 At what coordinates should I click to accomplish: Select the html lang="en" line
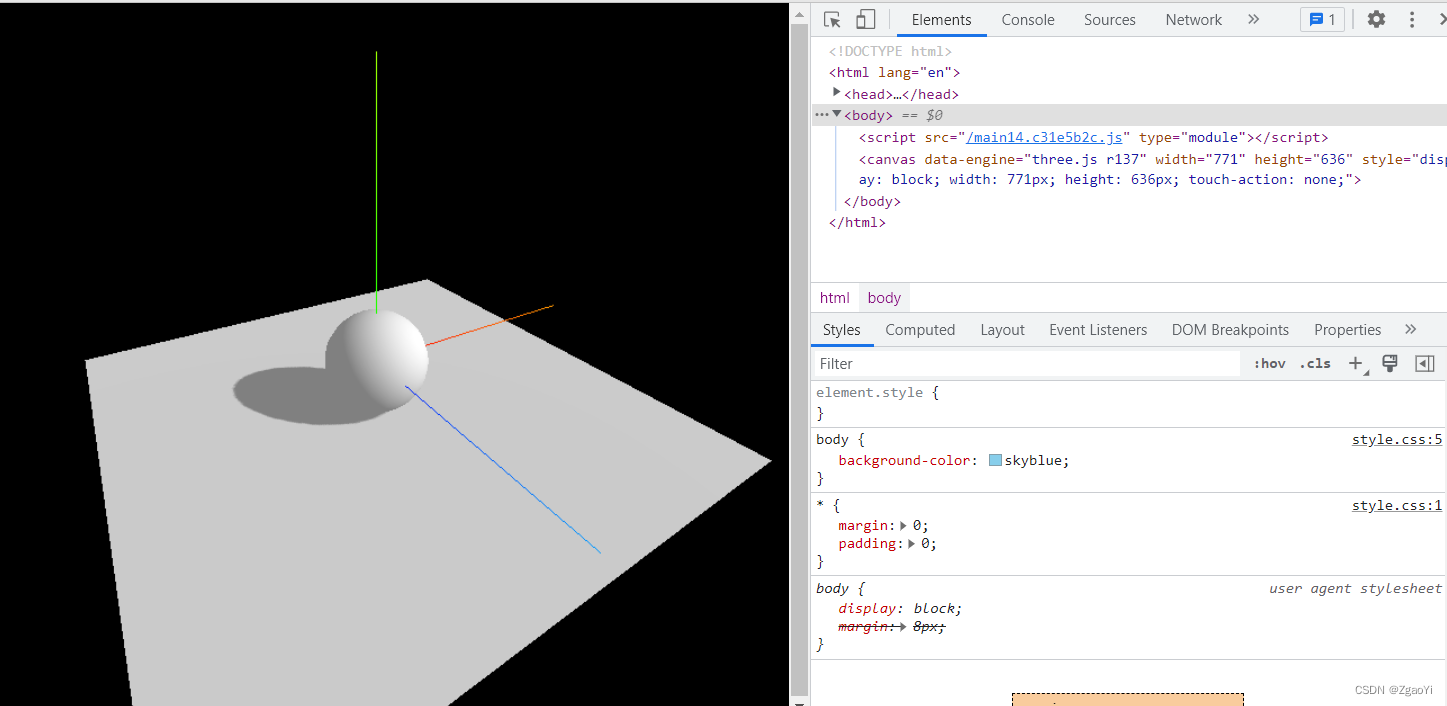(894, 73)
